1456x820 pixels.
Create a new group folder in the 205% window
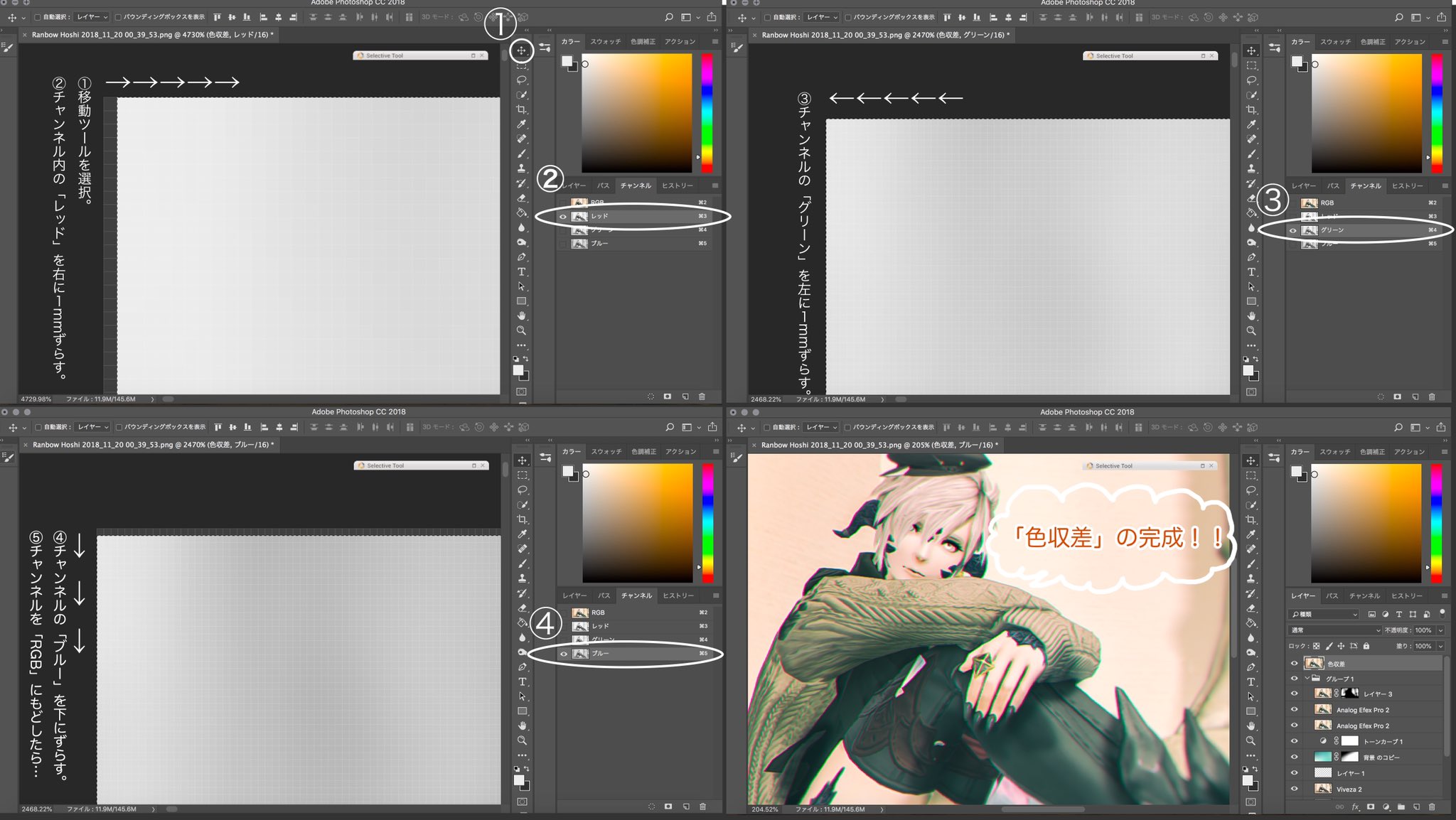click(x=1401, y=807)
